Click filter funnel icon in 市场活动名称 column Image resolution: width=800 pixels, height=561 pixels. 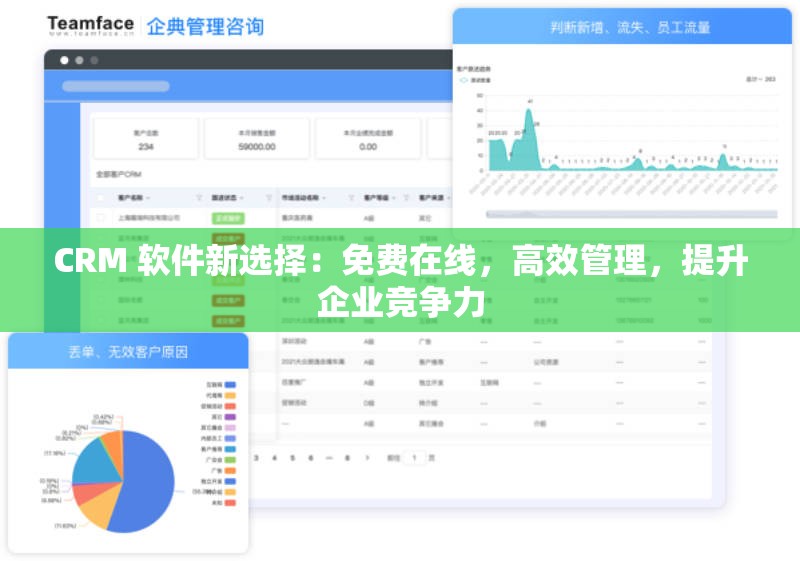pos(351,198)
